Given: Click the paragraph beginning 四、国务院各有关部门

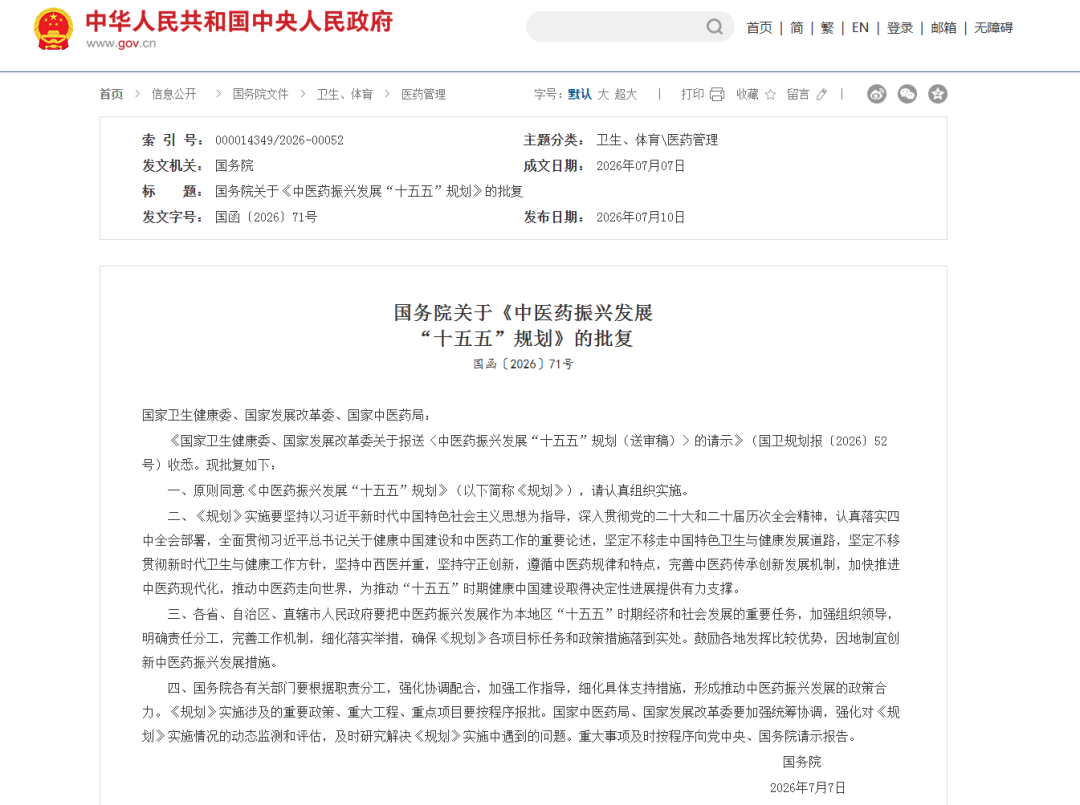Looking at the screenshot, I should click(x=521, y=712).
